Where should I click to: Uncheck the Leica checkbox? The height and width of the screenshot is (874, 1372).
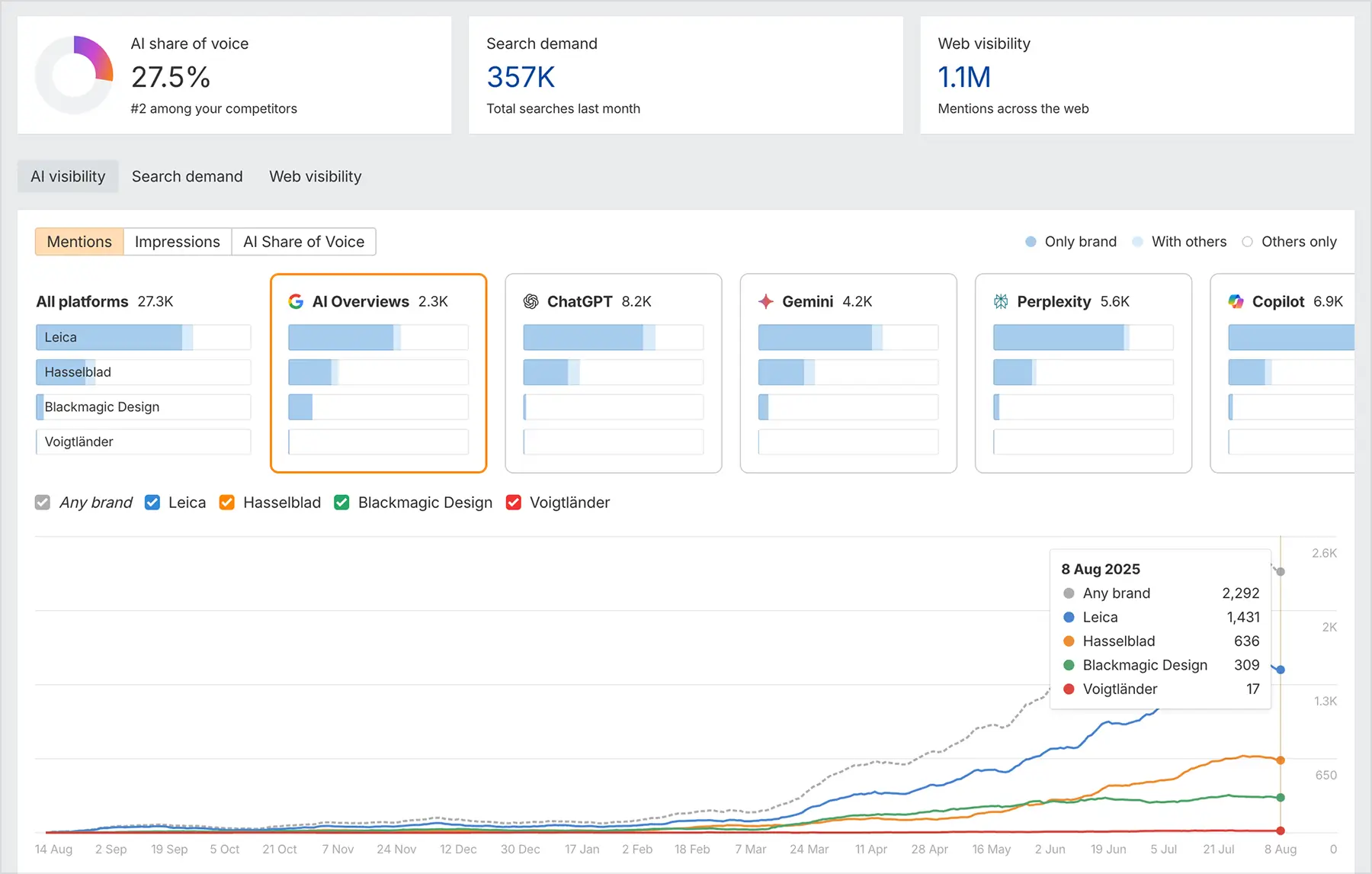click(152, 502)
